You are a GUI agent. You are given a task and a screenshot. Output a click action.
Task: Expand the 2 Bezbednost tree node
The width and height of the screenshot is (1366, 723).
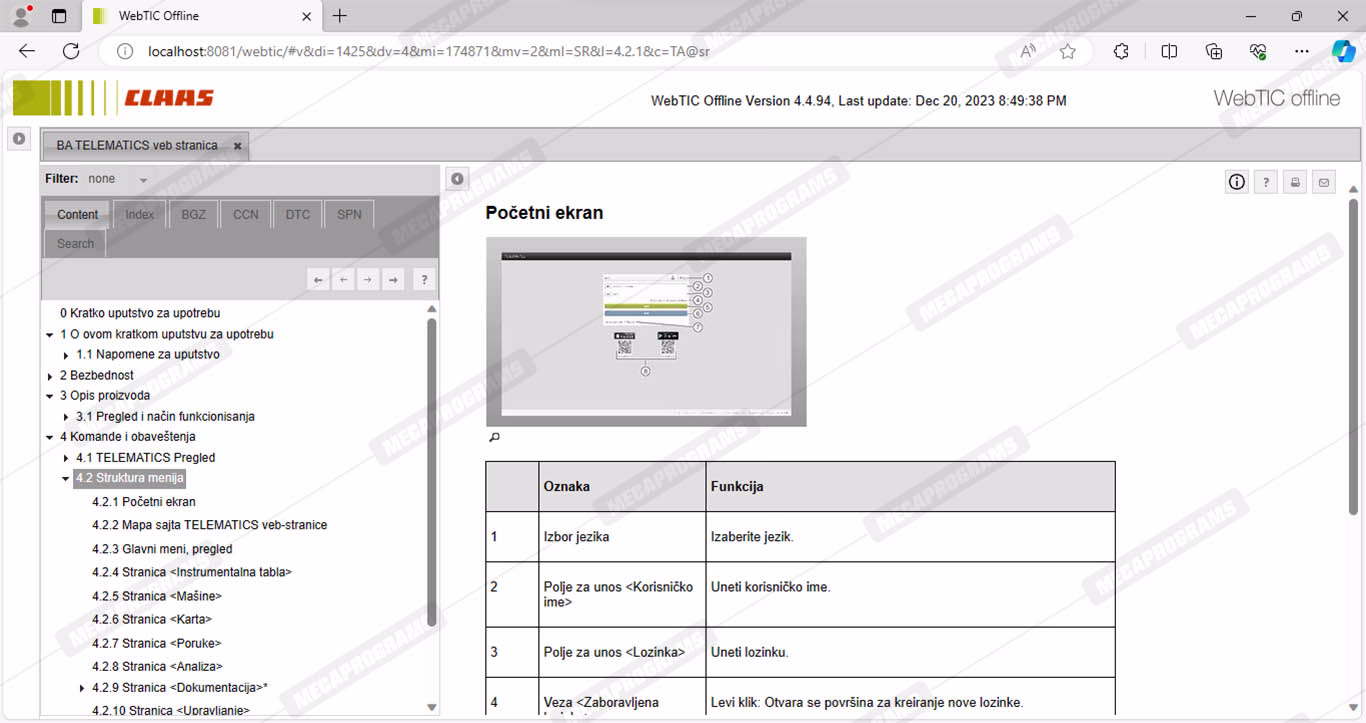pos(50,376)
